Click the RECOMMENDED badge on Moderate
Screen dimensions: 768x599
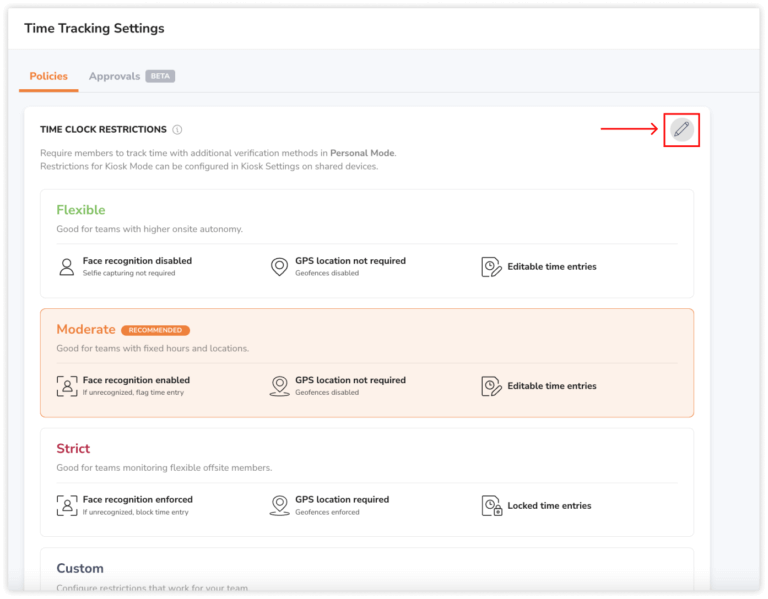pos(155,330)
